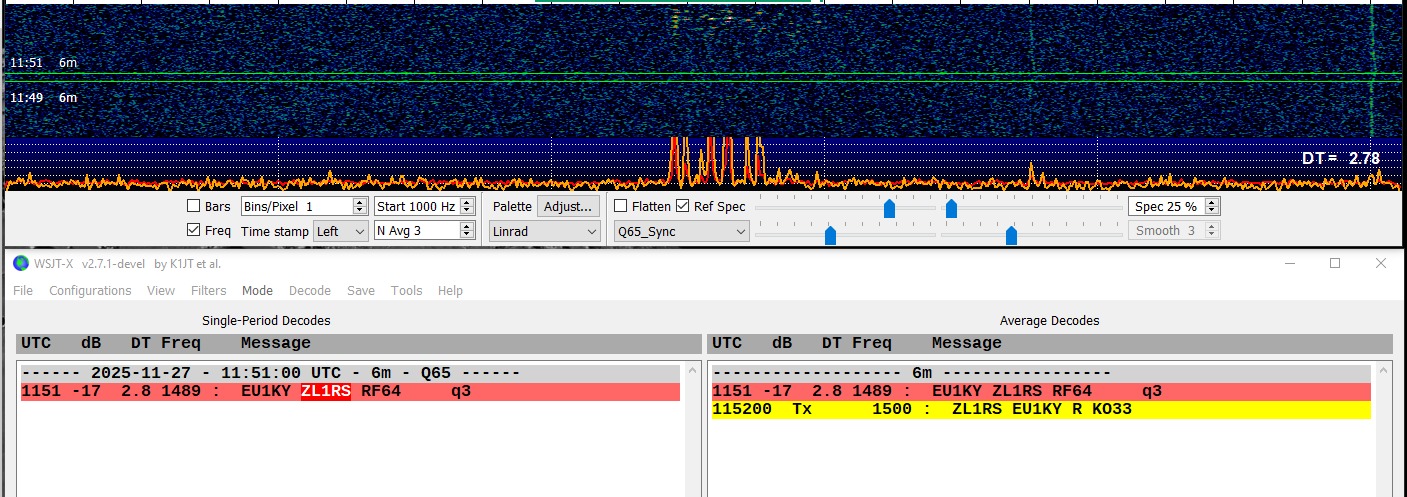This screenshot has width=1407, height=497.
Task: Click up arrow of Spec 25 % spinner
Action: click(x=1212, y=202)
